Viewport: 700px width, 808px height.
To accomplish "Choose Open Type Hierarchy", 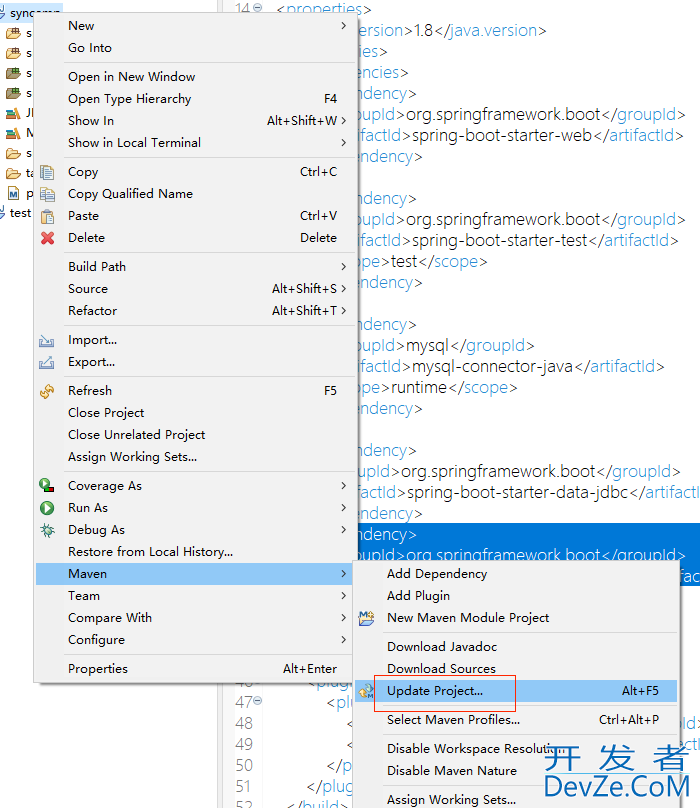I will coord(195,99).
